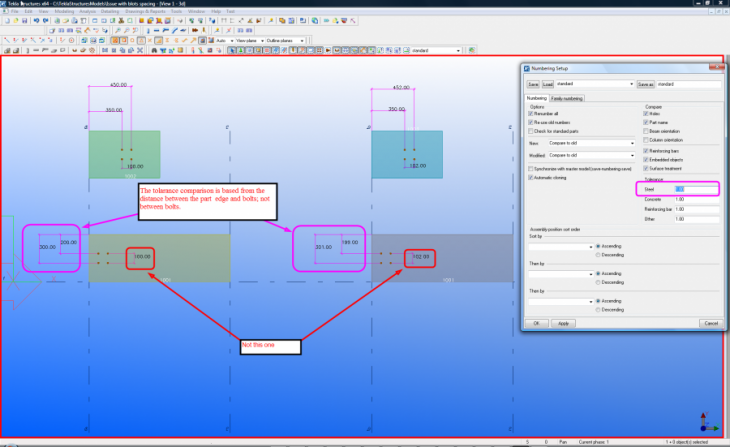
Task: Click the Save as button
Action: click(x=645, y=84)
